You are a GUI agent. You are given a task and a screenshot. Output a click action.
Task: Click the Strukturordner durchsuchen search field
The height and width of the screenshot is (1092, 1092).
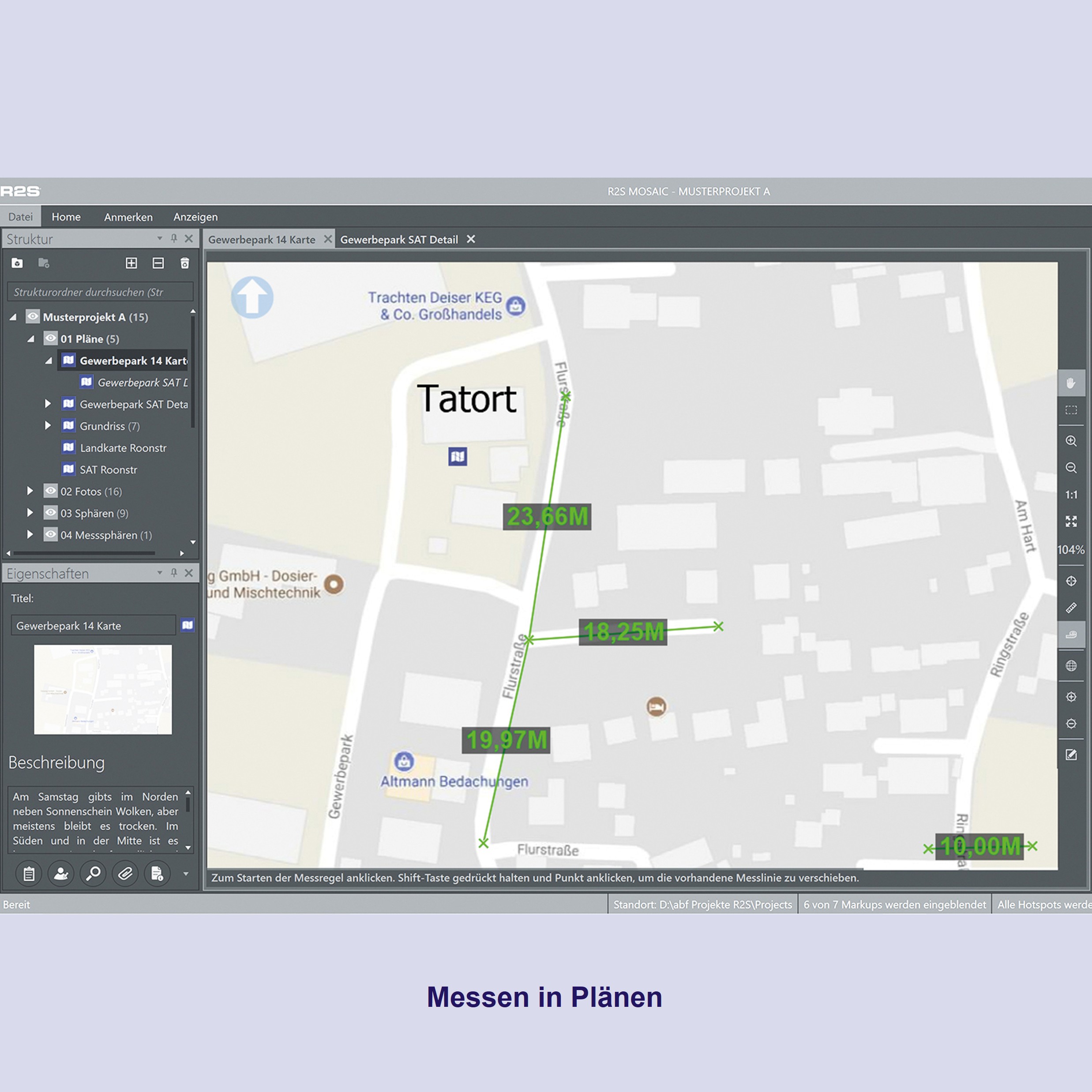[x=100, y=292]
